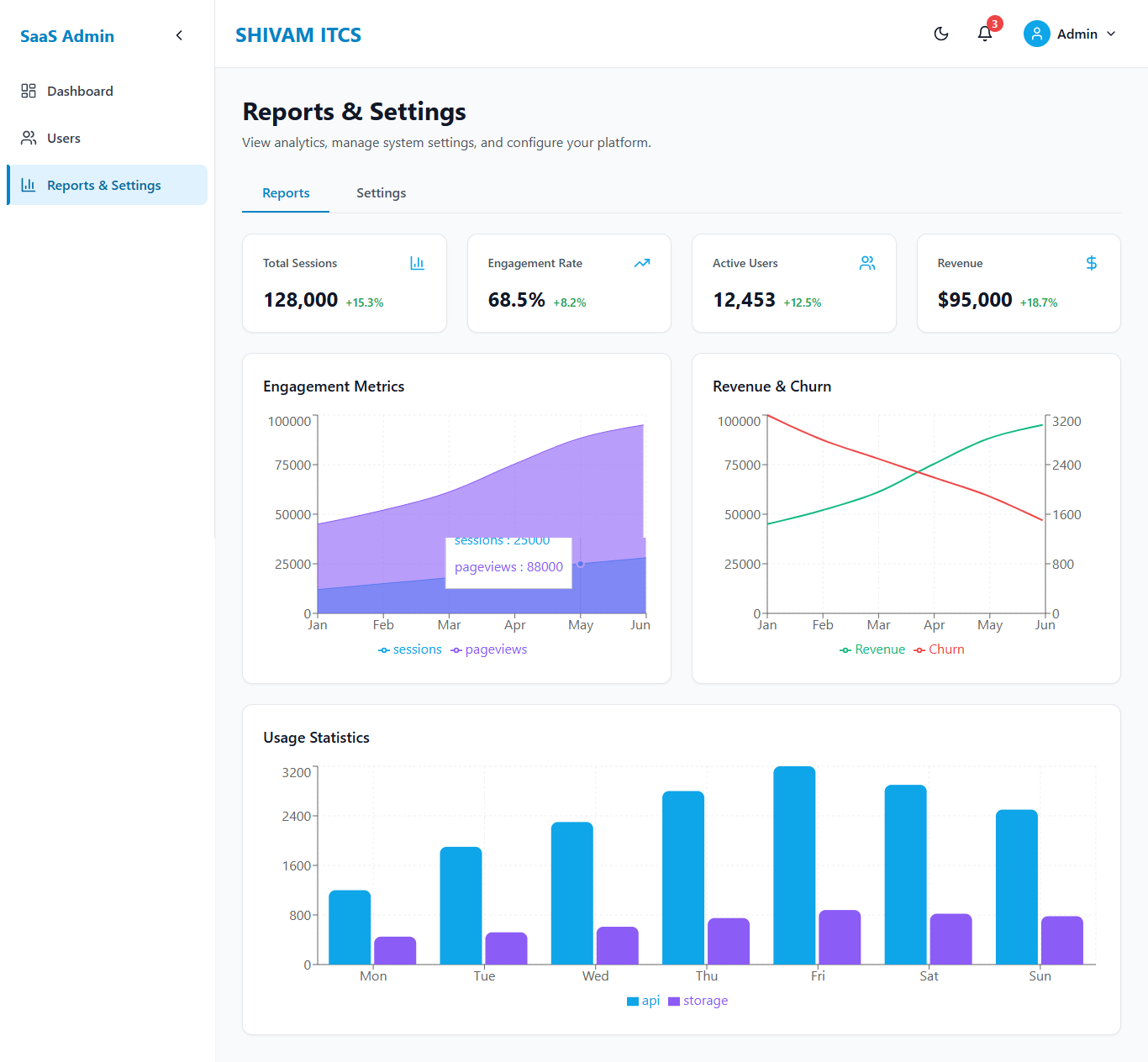Toggle the Churn legend item
This screenshot has height=1062, width=1148.
pyautogui.click(x=940, y=649)
